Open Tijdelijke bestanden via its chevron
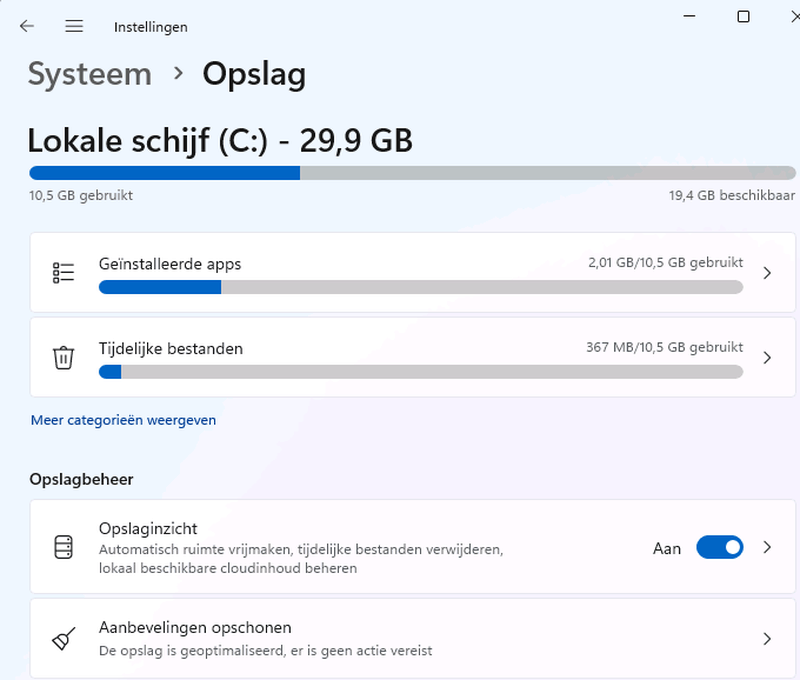Image resolution: width=800 pixels, height=680 pixels. pos(767,358)
